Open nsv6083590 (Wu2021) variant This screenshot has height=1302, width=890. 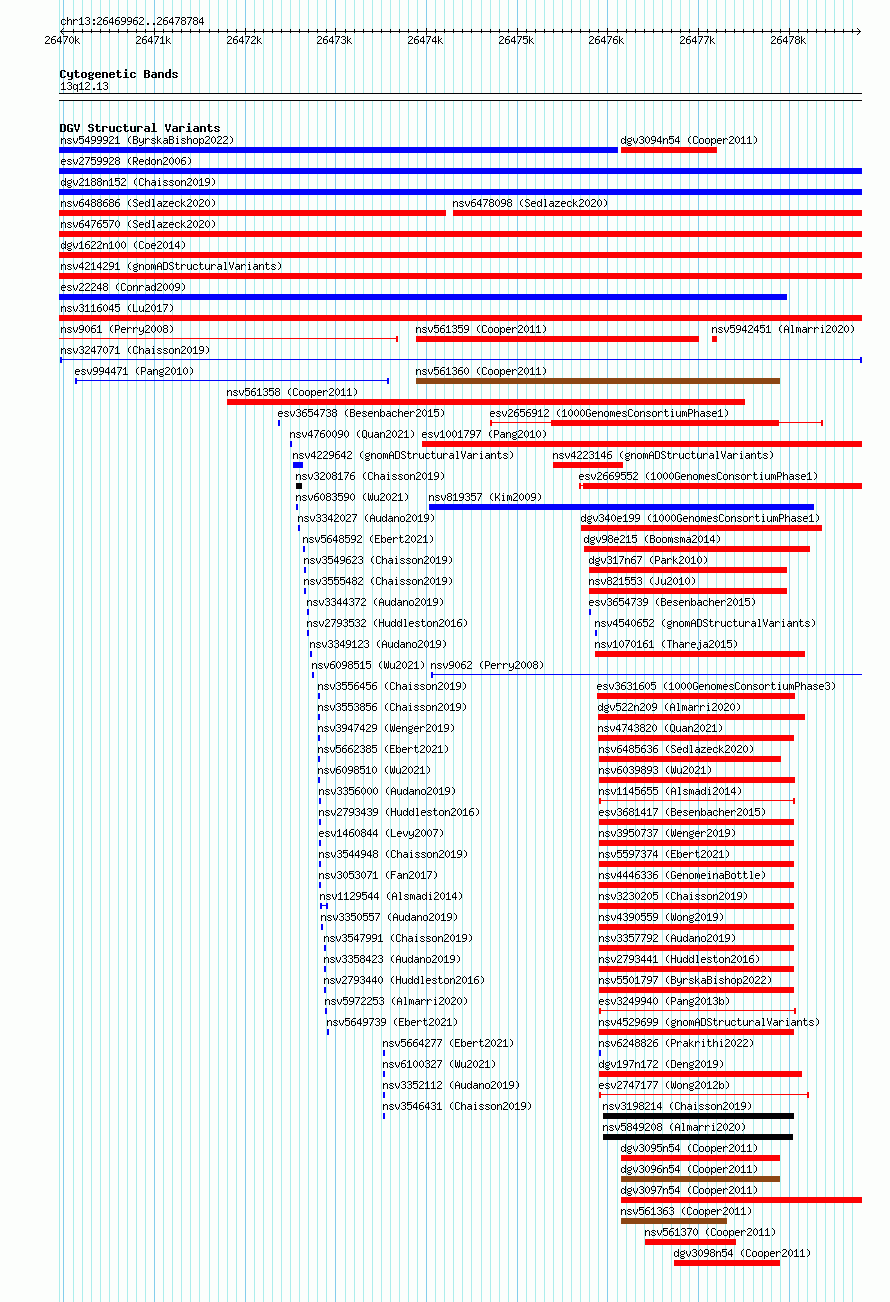point(352,497)
